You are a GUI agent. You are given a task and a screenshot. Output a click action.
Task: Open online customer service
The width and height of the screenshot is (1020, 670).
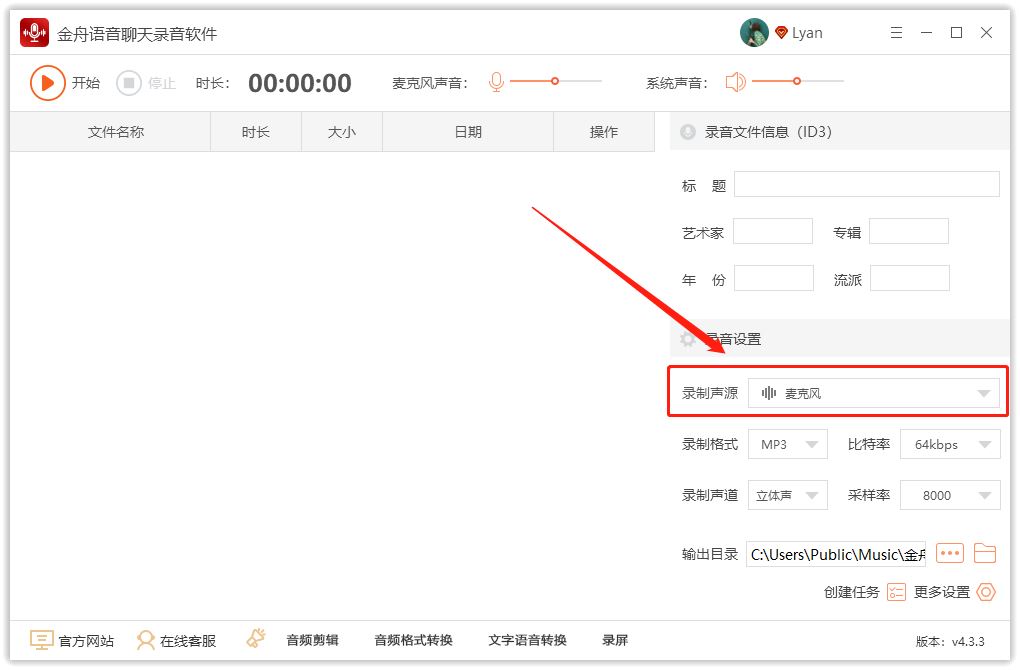coord(176,640)
